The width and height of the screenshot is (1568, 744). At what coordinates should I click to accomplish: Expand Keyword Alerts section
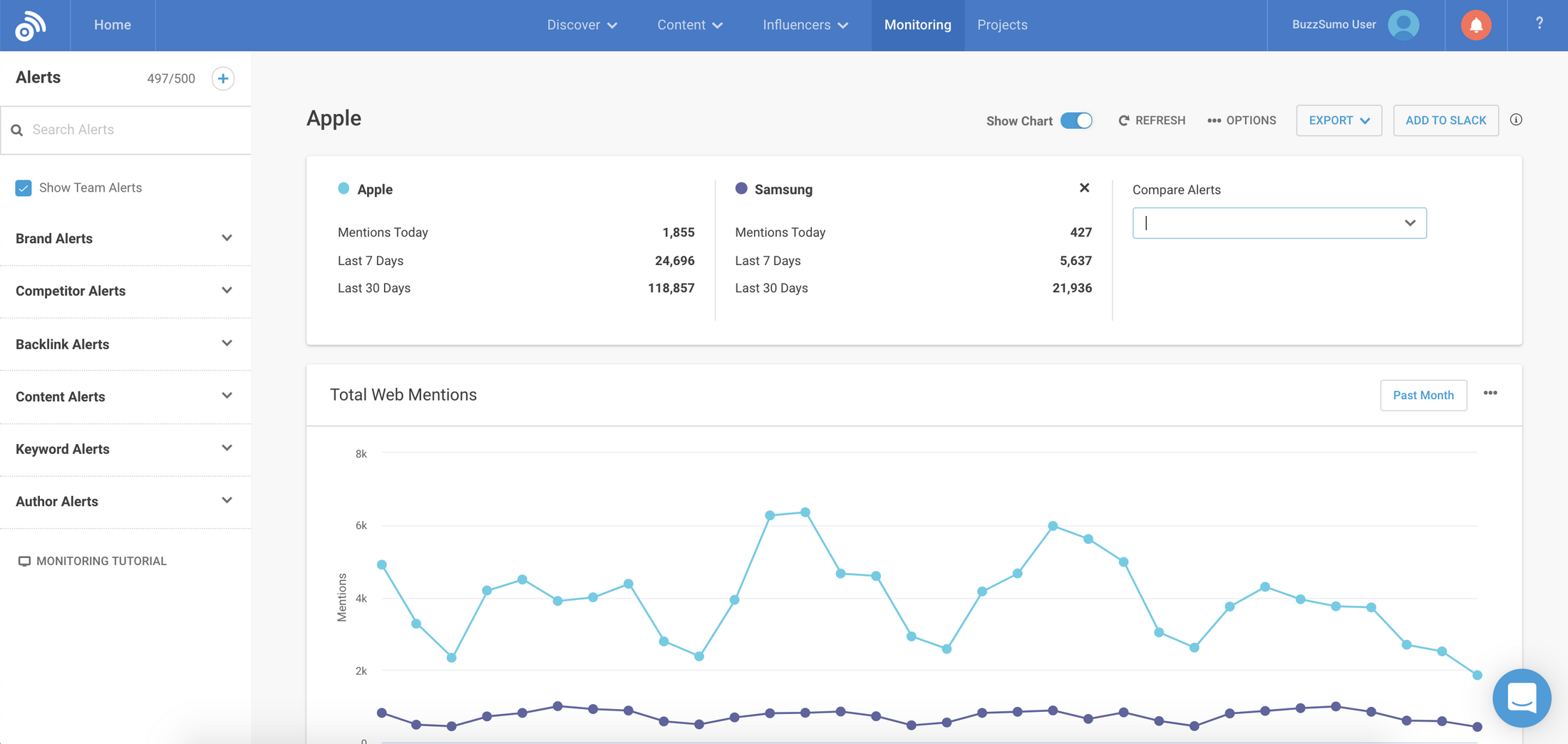pyautogui.click(x=227, y=449)
